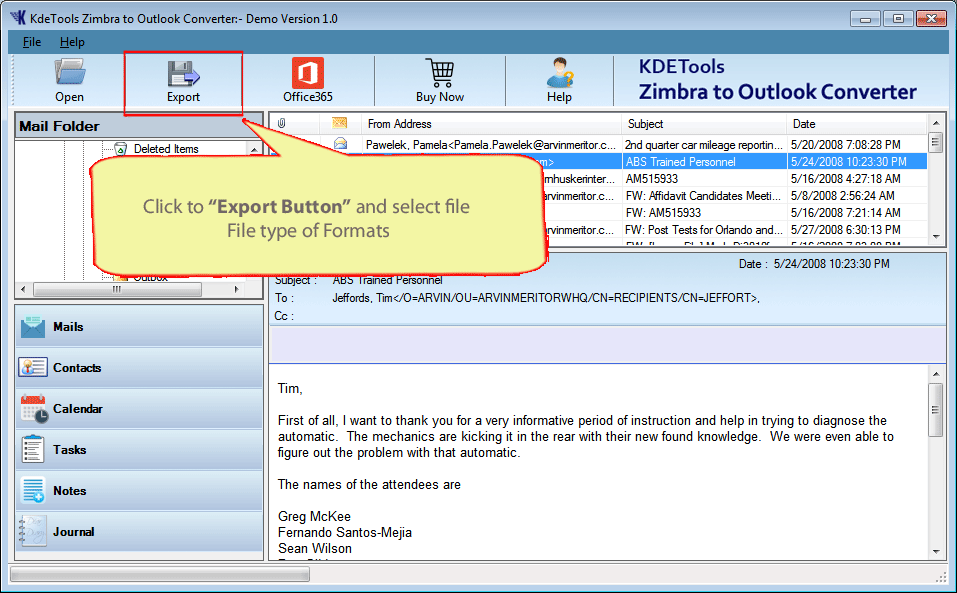Click the name Fernando Santos-Mejia in body
Screen dimensions: 957x593
pyautogui.click(x=345, y=533)
